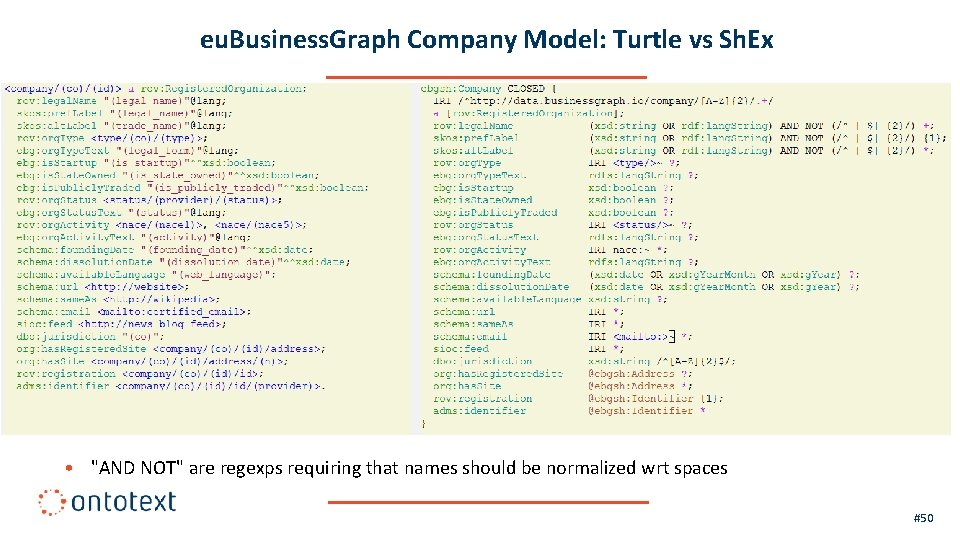Select Turtle line adms:identifier <company/(co)/(id)/id/(provider)>.
The image size is (960, 540).
[x=171, y=386]
